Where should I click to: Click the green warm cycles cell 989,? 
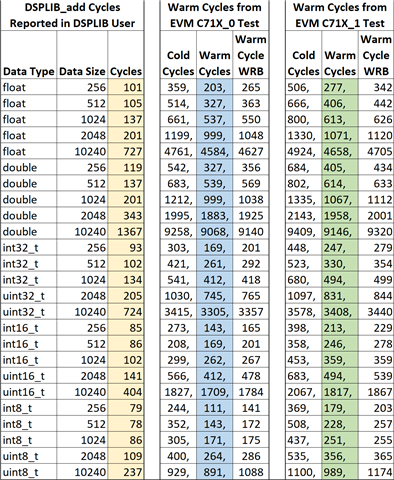(x=340, y=472)
